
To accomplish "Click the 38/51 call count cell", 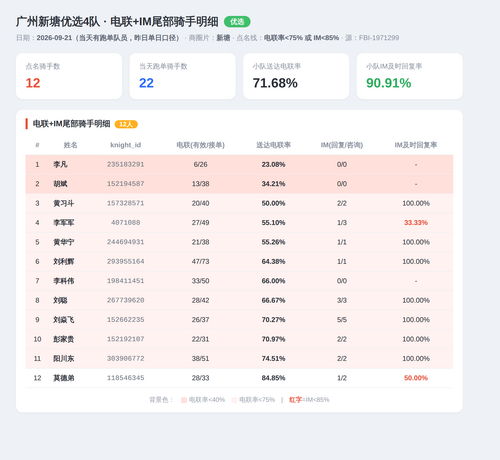I will pyautogui.click(x=201, y=359).
